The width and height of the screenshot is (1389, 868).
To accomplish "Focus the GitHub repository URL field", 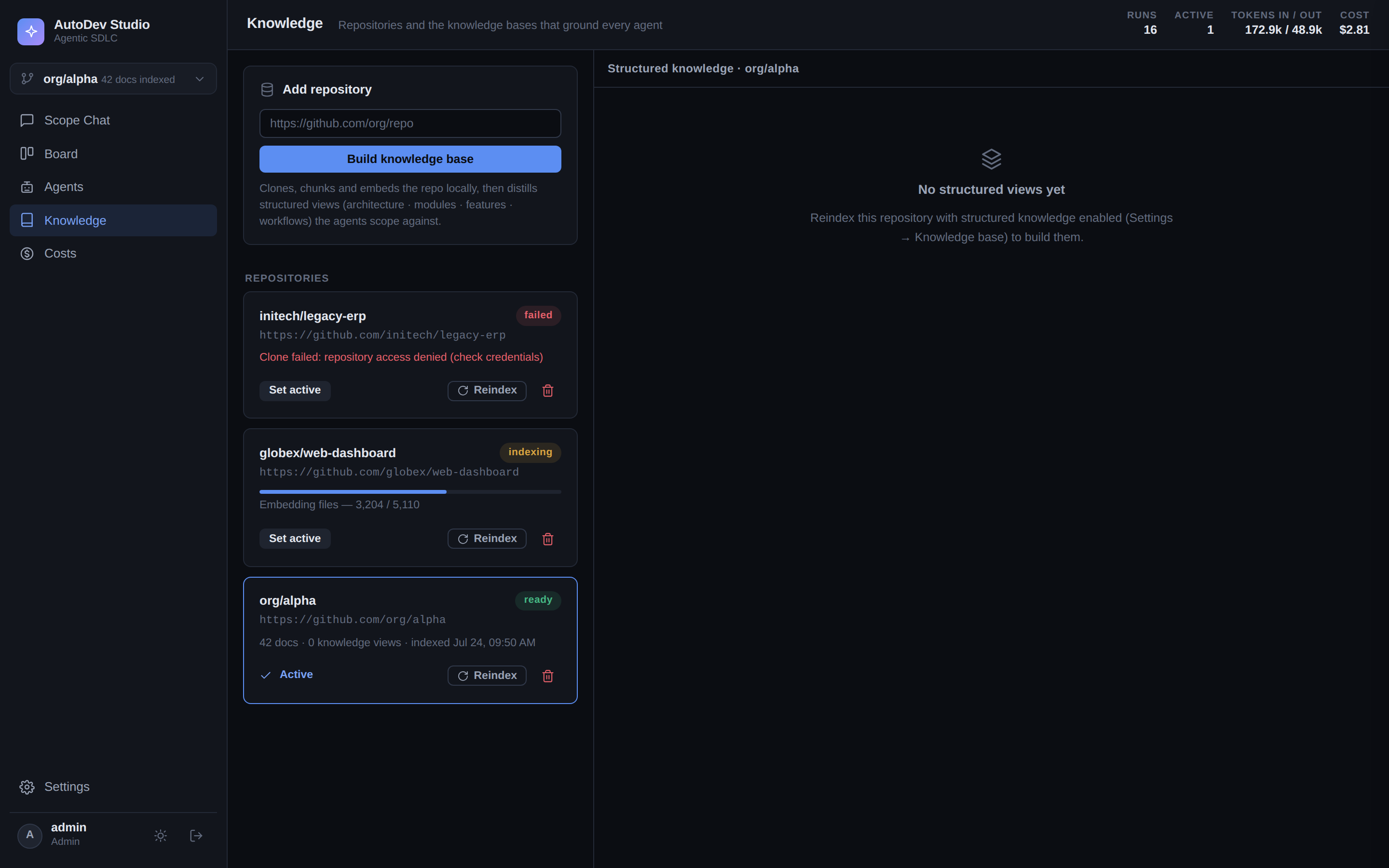I will [410, 123].
